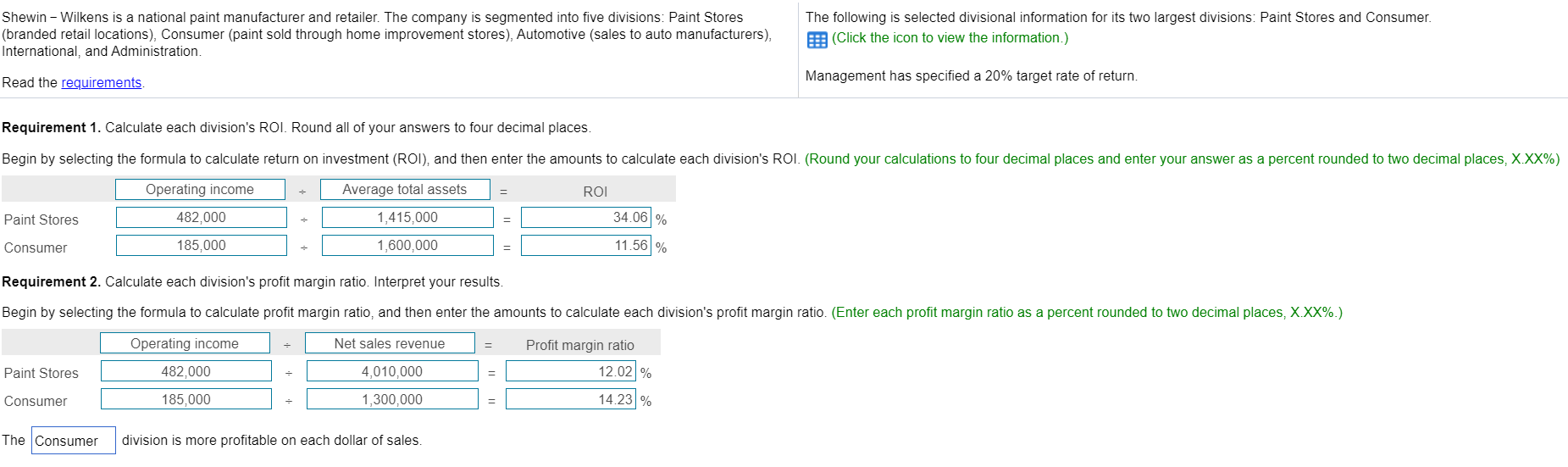Click the Consumer profit margin 14.23 field

pos(571,399)
